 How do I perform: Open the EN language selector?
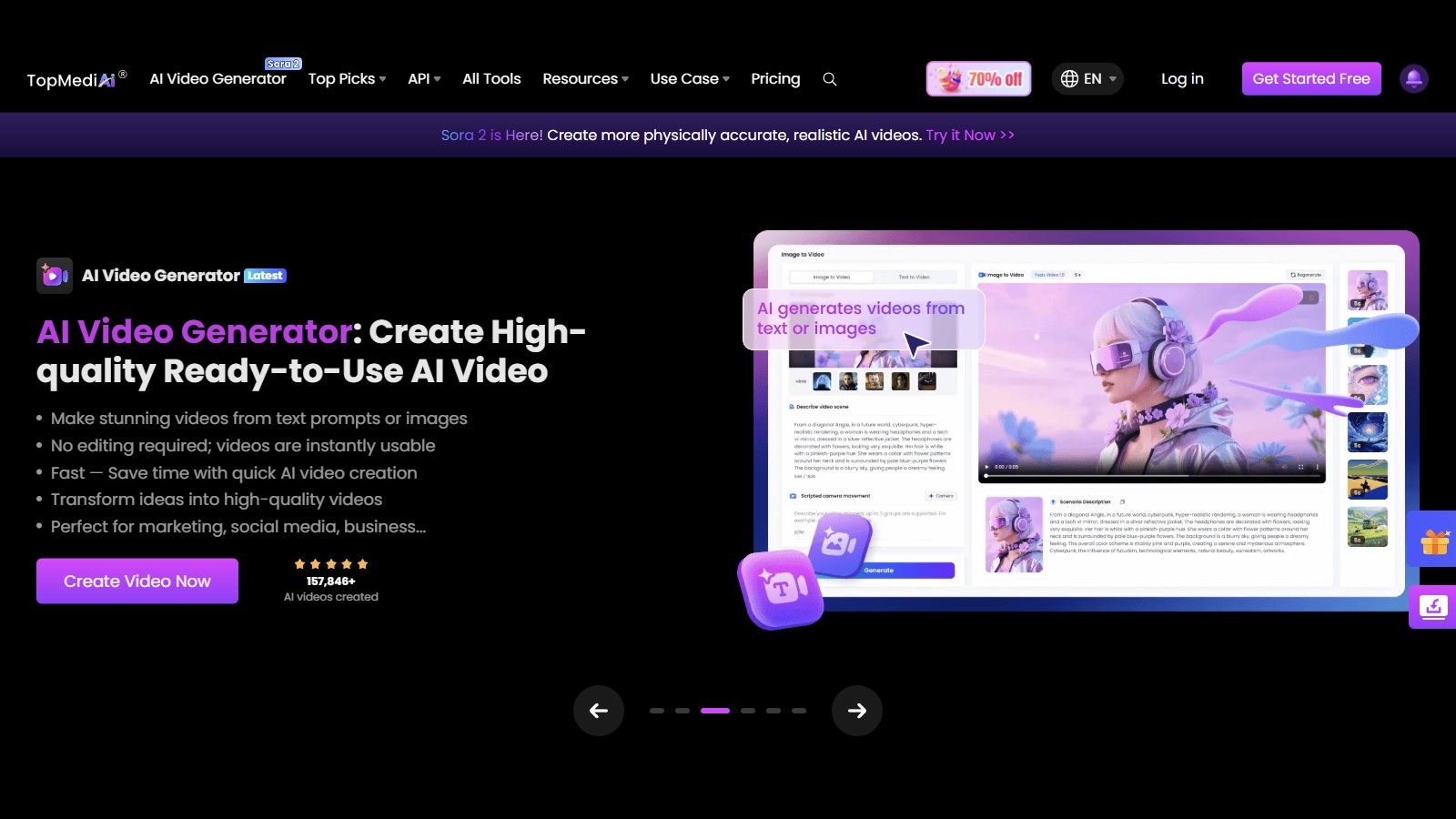(x=1088, y=79)
